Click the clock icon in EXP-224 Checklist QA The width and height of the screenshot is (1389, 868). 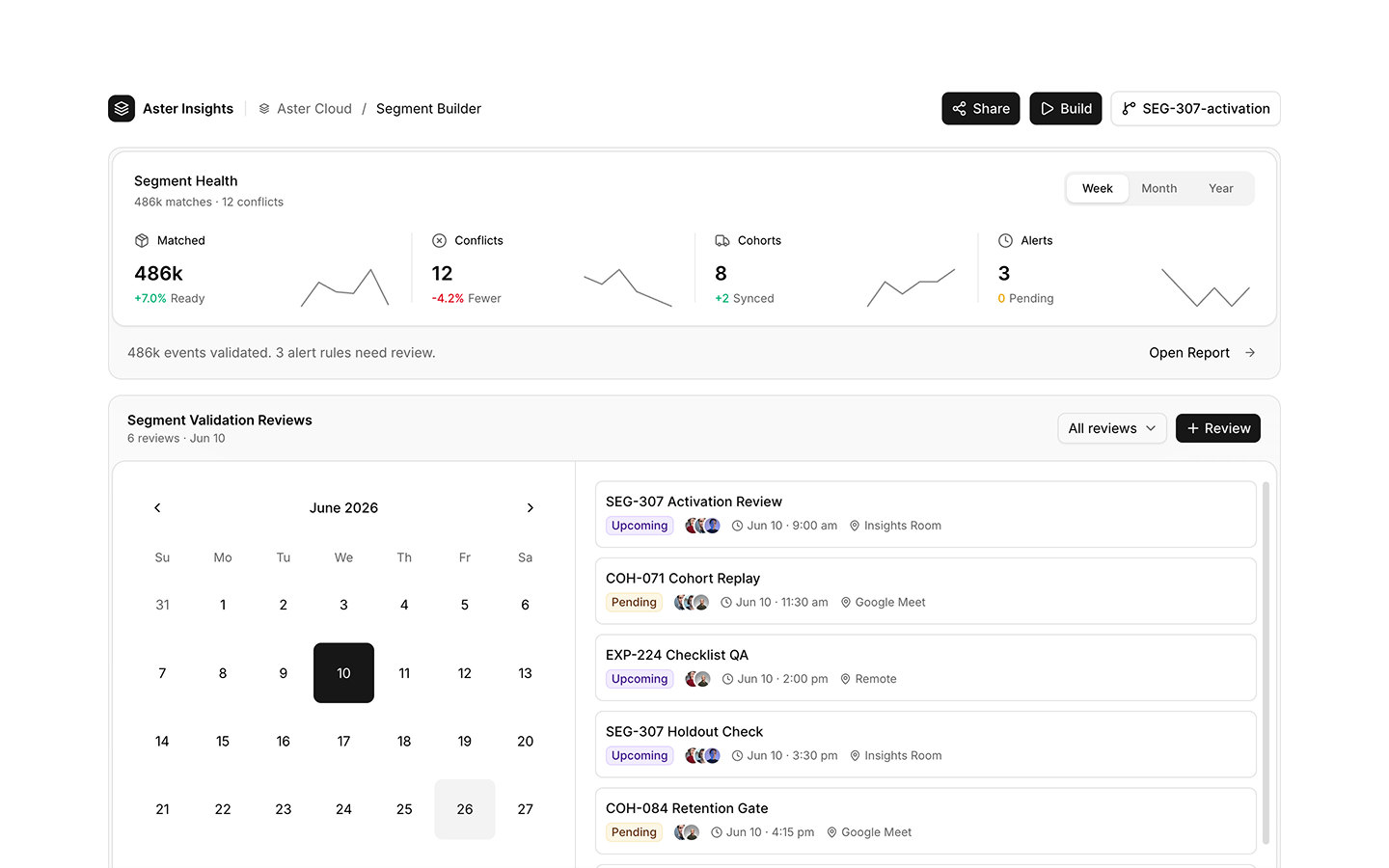click(x=728, y=679)
